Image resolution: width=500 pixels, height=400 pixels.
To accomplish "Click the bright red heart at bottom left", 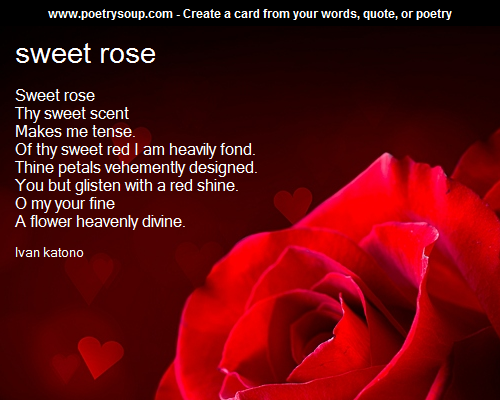I will [x=100, y=357].
